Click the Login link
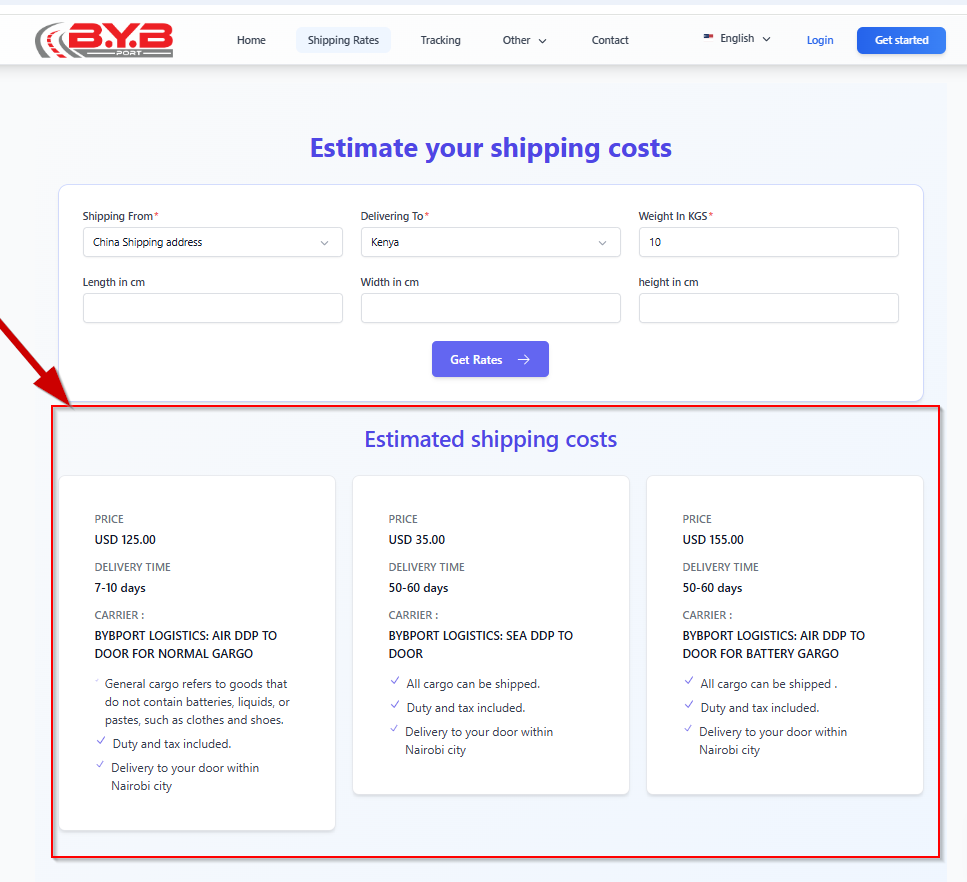This screenshot has height=882, width=967. pyautogui.click(x=820, y=40)
